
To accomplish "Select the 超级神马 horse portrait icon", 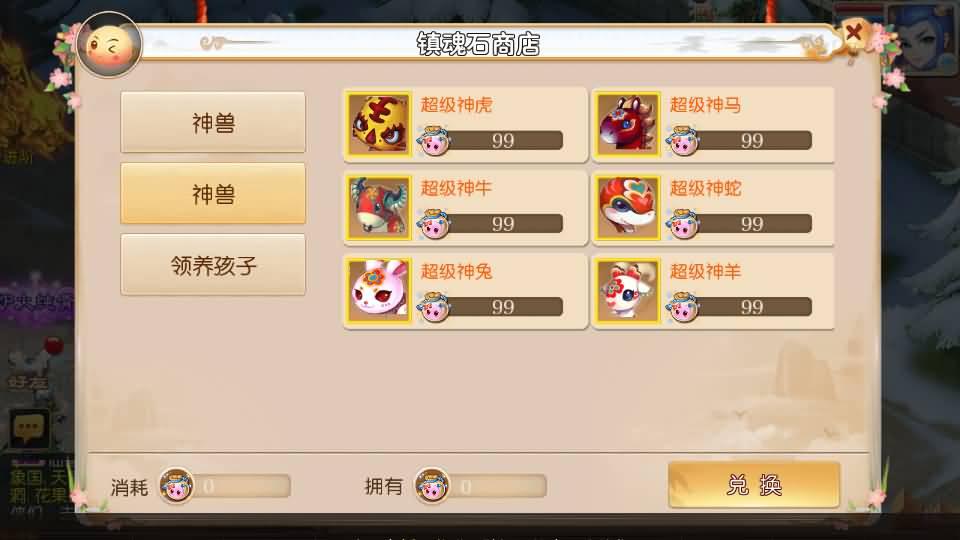I will [628, 124].
